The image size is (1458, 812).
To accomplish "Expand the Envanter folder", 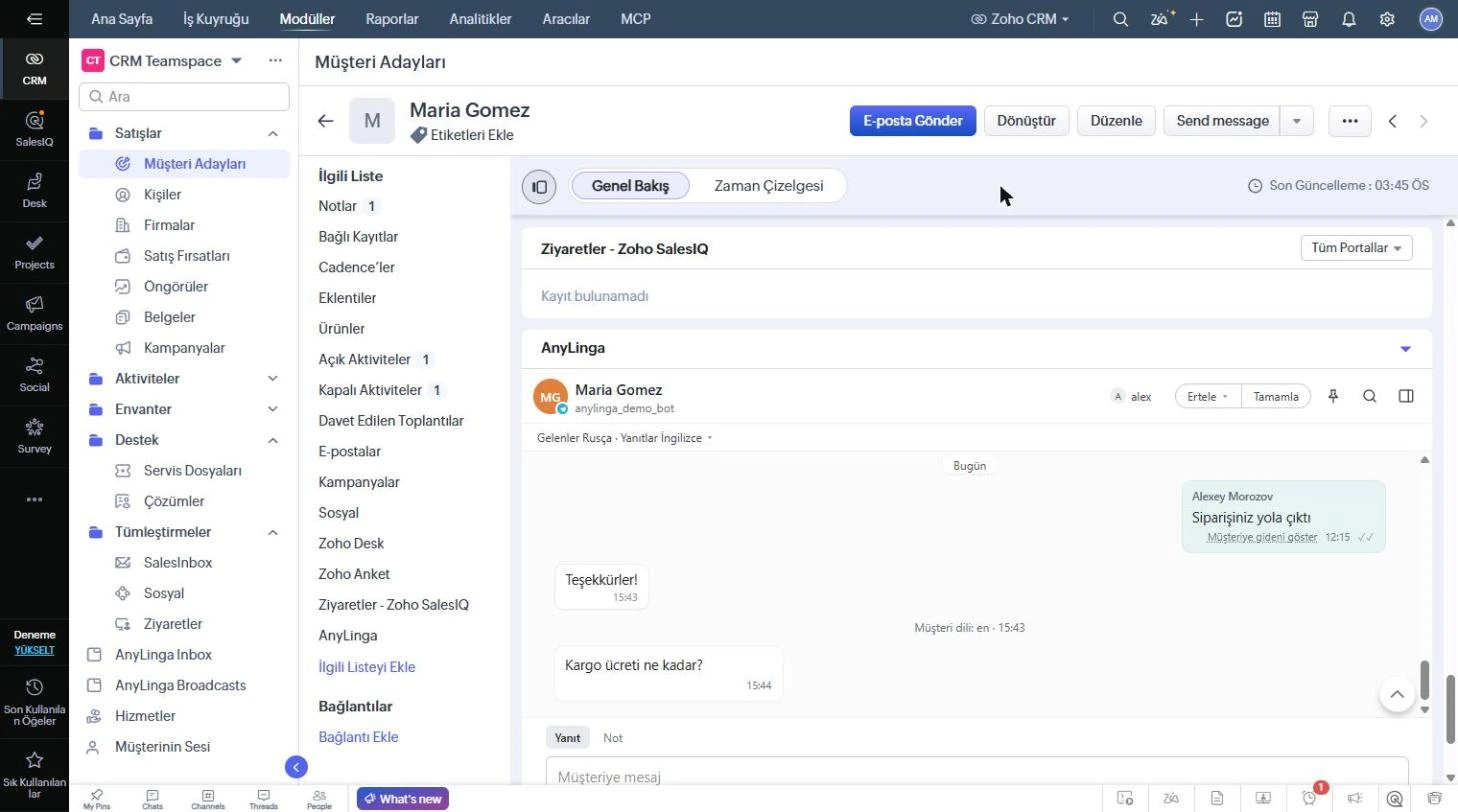I will click(273, 409).
